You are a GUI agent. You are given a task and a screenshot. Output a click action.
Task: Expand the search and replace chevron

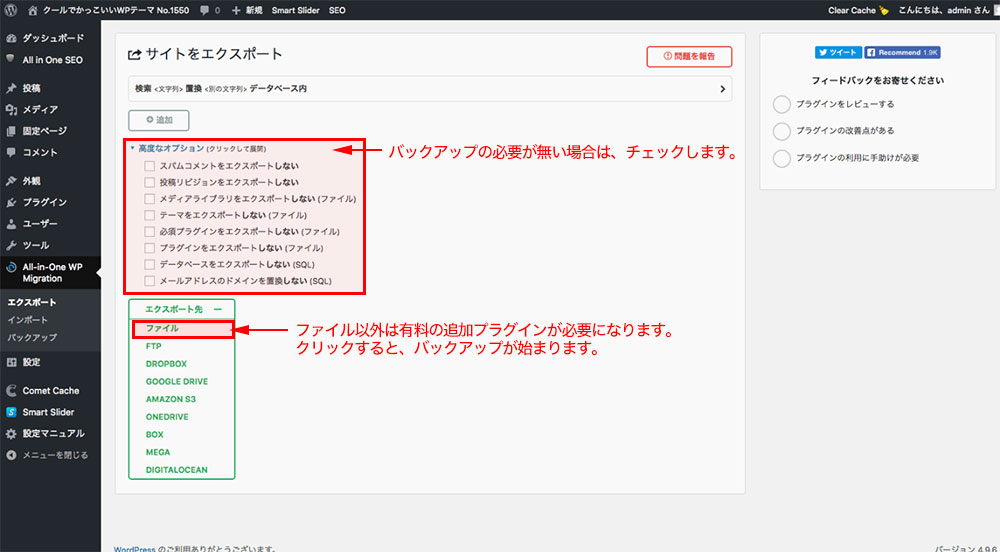click(723, 89)
